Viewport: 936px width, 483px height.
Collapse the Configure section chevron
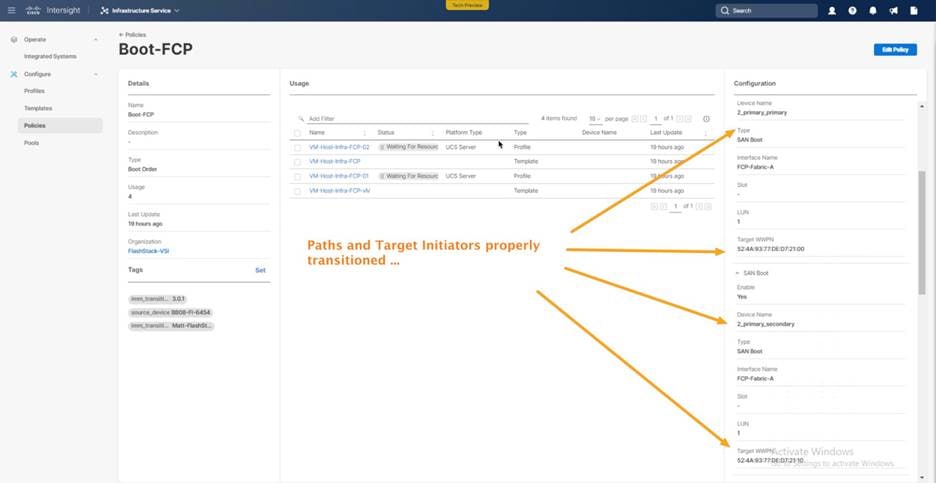click(96, 74)
